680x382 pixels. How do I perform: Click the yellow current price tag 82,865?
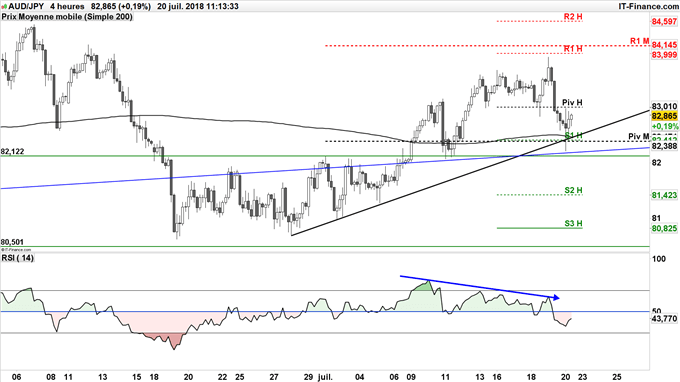[664, 116]
